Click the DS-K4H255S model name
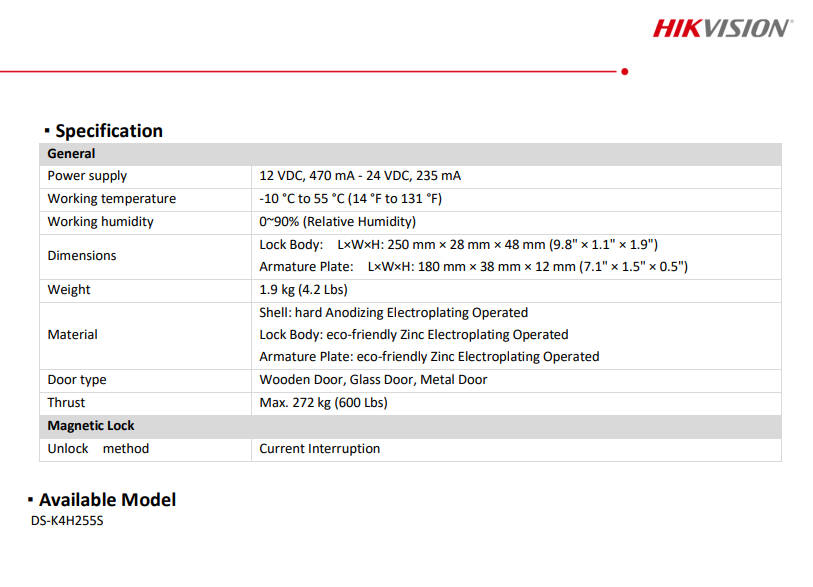813x587 pixels. click(x=67, y=522)
